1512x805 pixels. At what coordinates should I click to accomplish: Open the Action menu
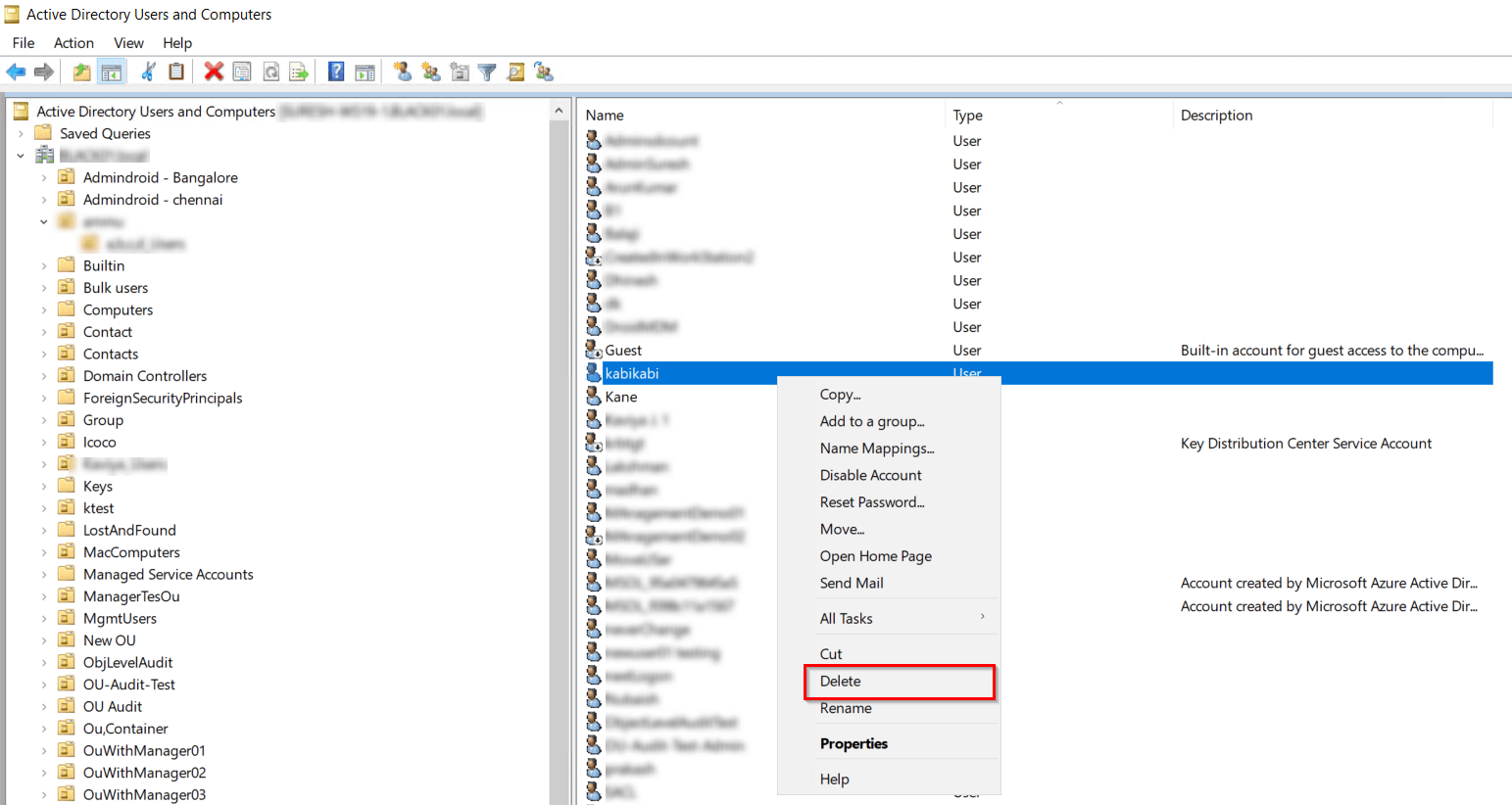tap(73, 42)
